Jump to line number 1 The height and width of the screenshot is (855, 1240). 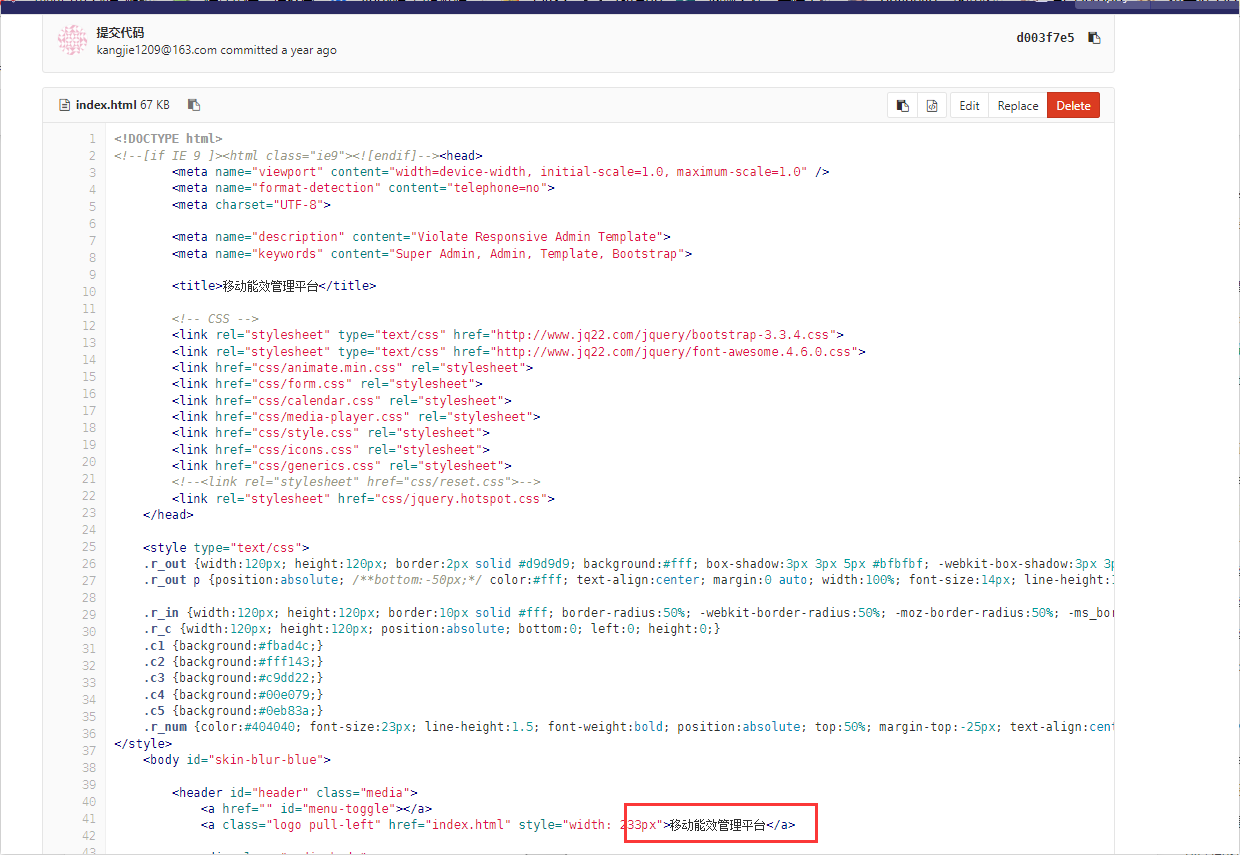coord(92,139)
